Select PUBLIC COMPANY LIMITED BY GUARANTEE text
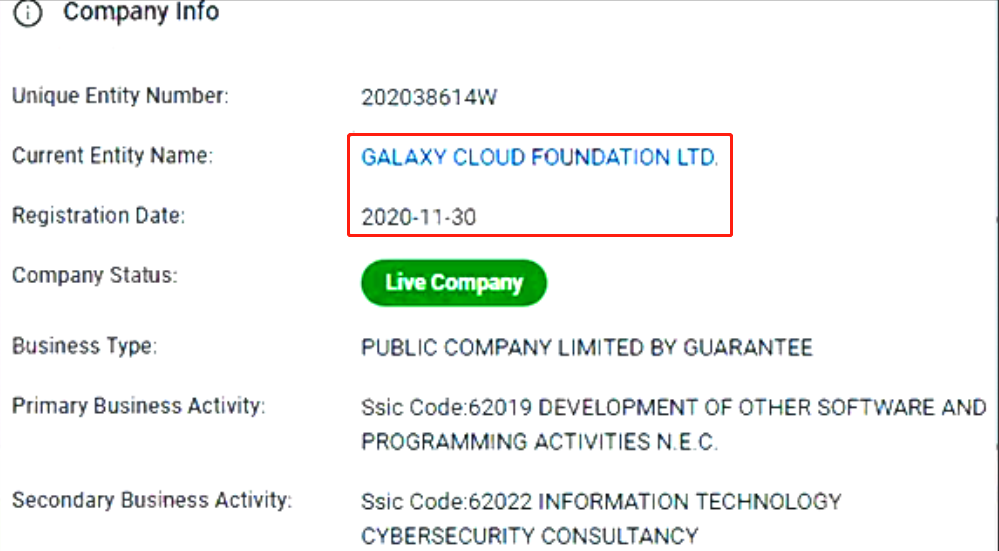This screenshot has height=551, width=999. pos(586,348)
